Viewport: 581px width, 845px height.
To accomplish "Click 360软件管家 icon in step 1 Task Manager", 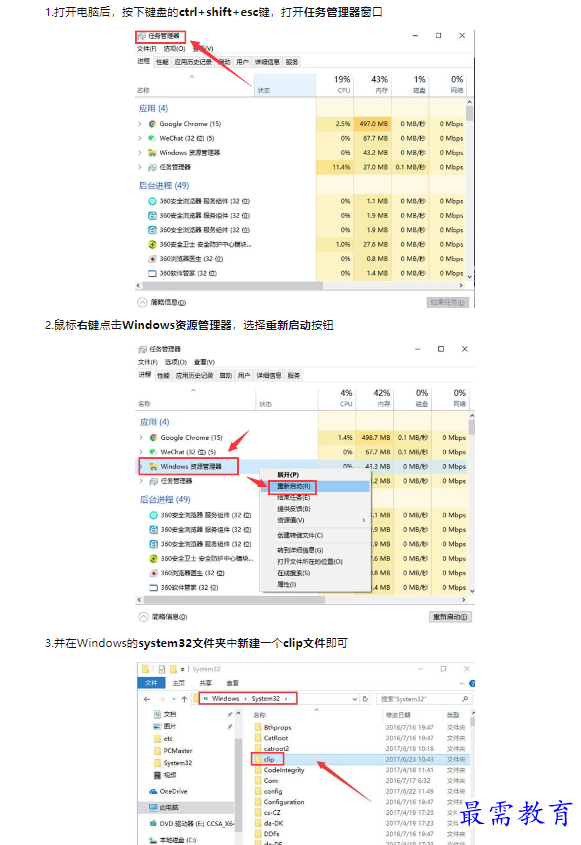I will pyautogui.click(x=153, y=274).
